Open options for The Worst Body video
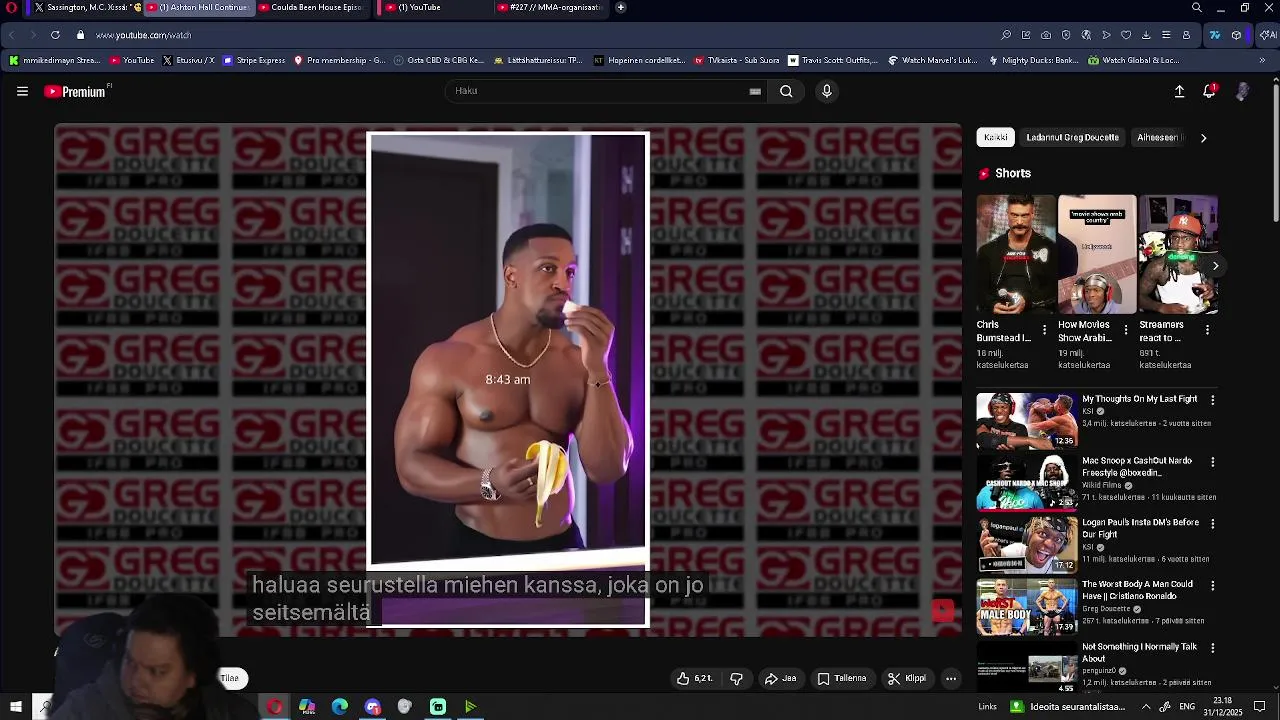This screenshot has width=1280, height=720. pos(1213,586)
